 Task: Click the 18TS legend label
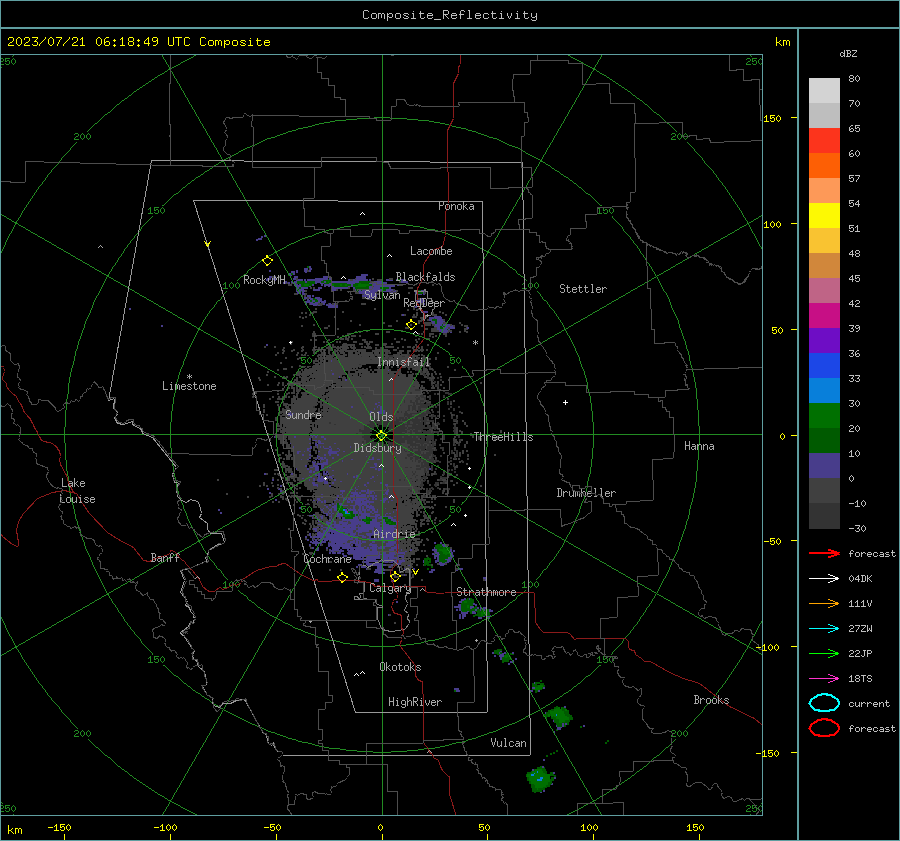[860, 679]
